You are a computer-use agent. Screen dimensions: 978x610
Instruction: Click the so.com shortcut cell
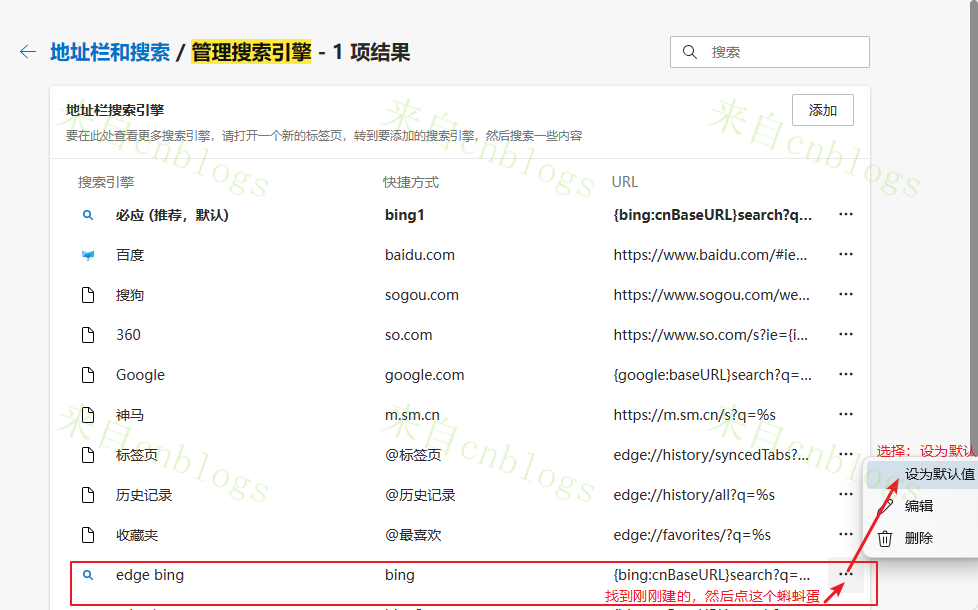point(409,335)
